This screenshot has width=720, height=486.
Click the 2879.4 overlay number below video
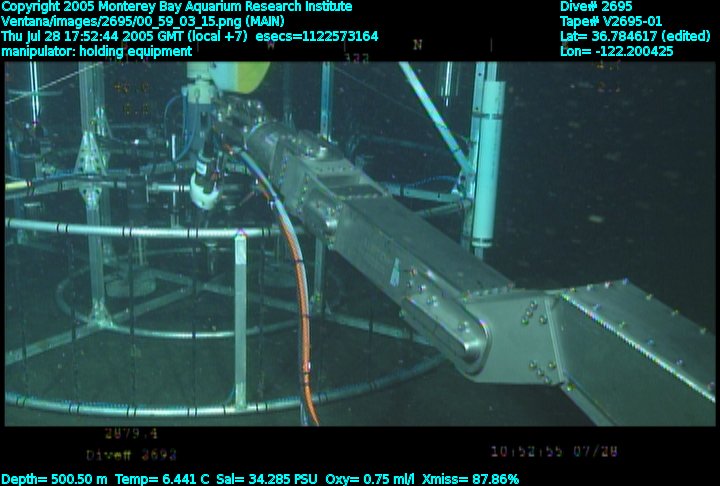click(x=131, y=433)
